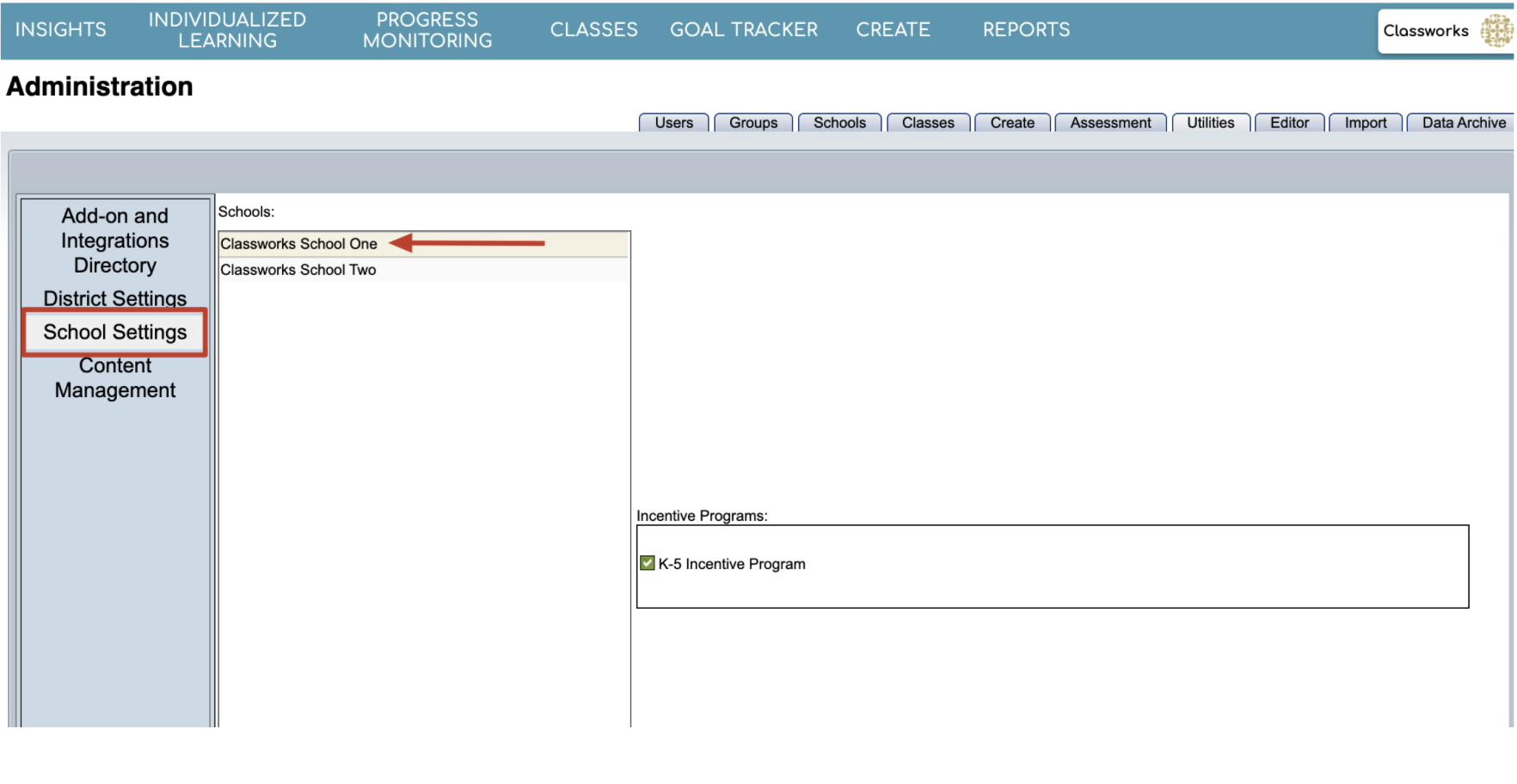Open the Create administration tab
The width and height of the screenshot is (1517, 784).
pyautogui.click(x=1012, y=123)
